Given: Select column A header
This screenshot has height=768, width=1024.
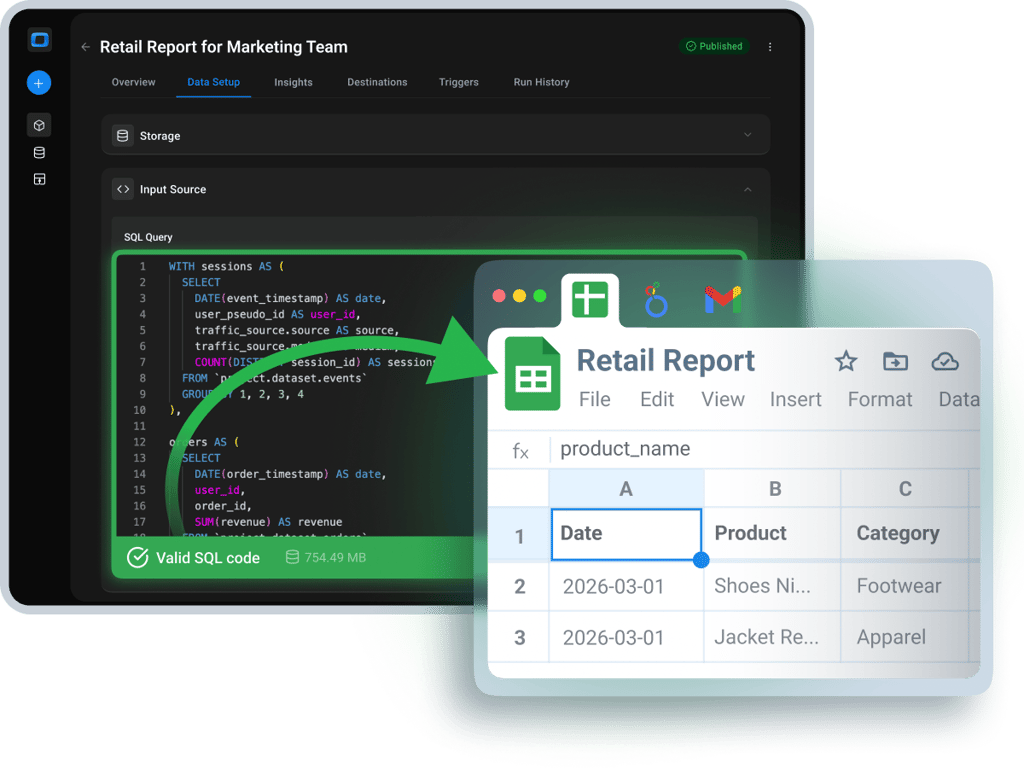Looking at the screenshot, I should (626, 488).
